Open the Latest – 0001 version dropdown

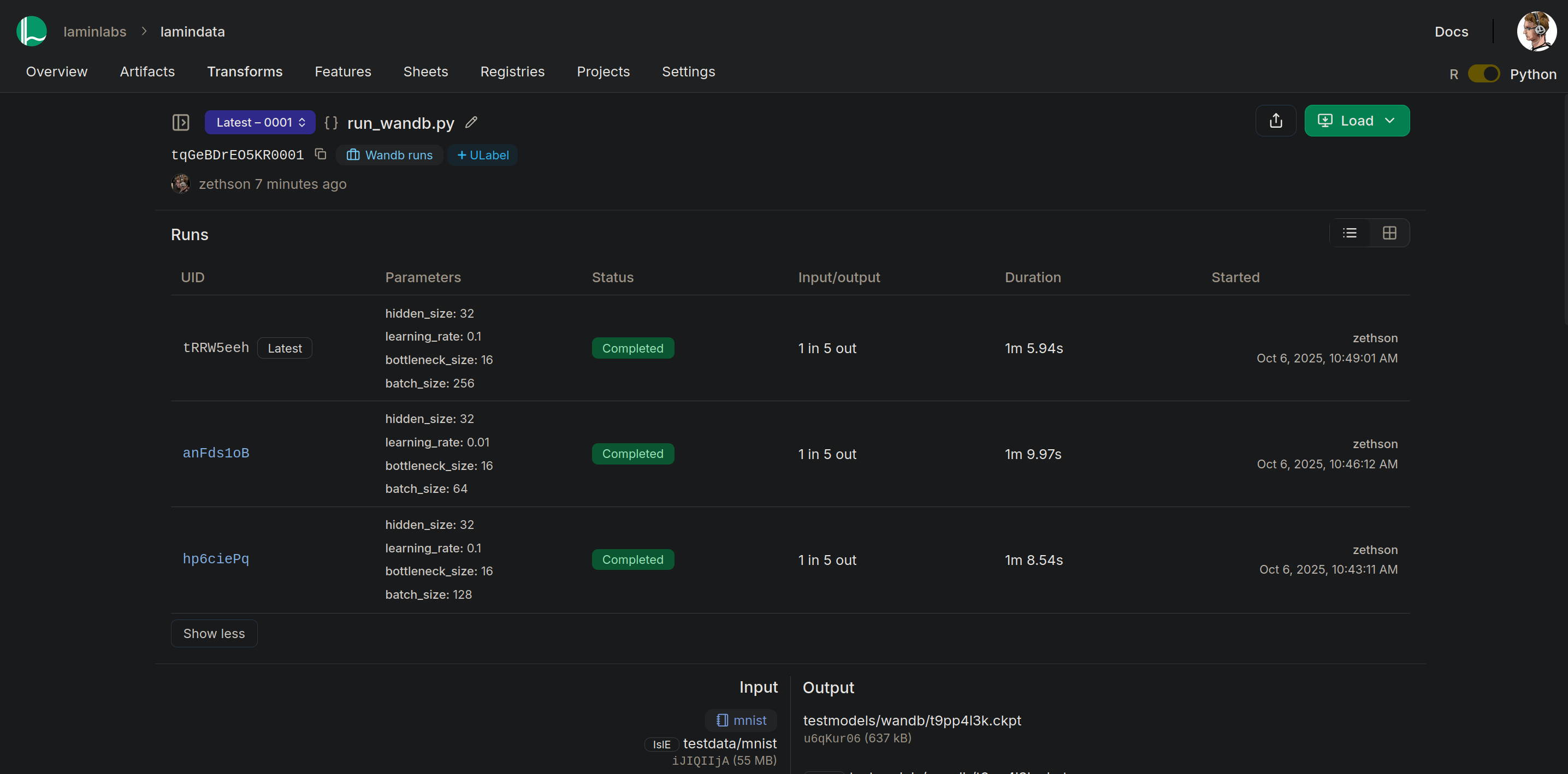click(x=260, y=122)
